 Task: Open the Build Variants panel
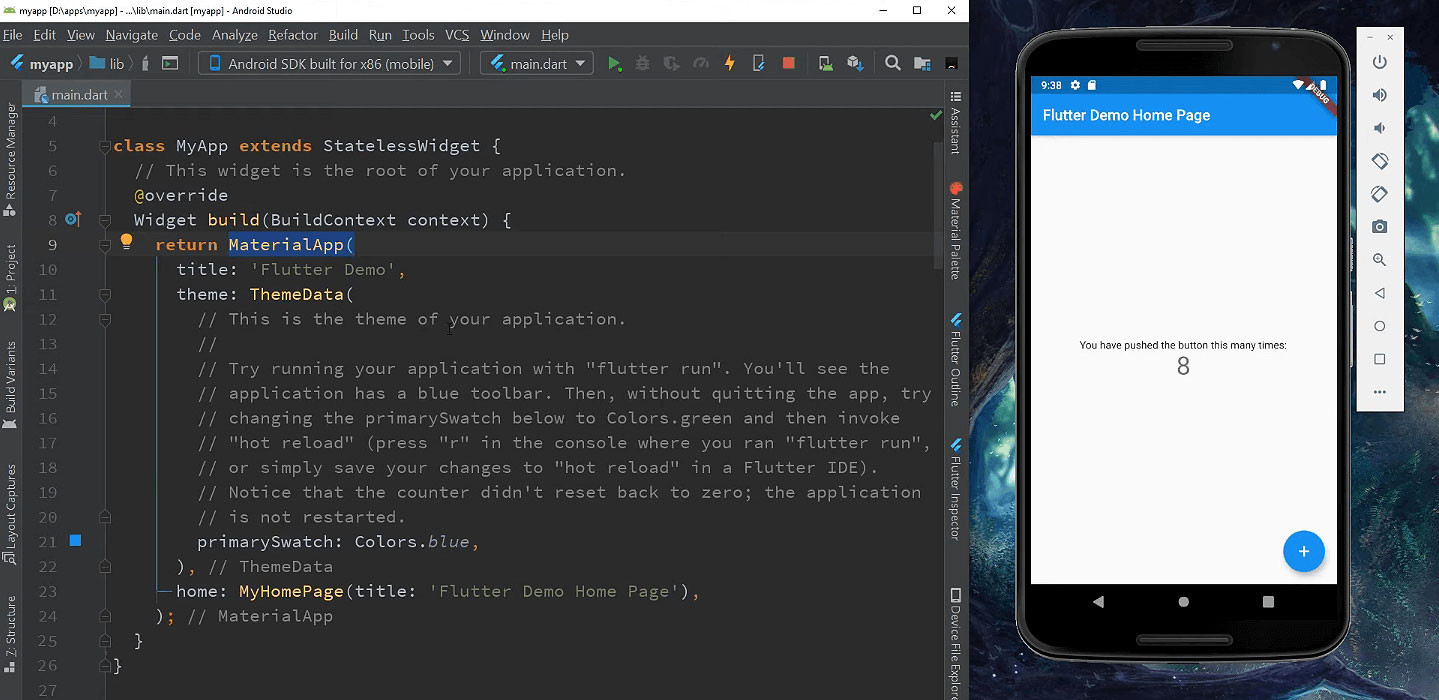pos(10,385)
